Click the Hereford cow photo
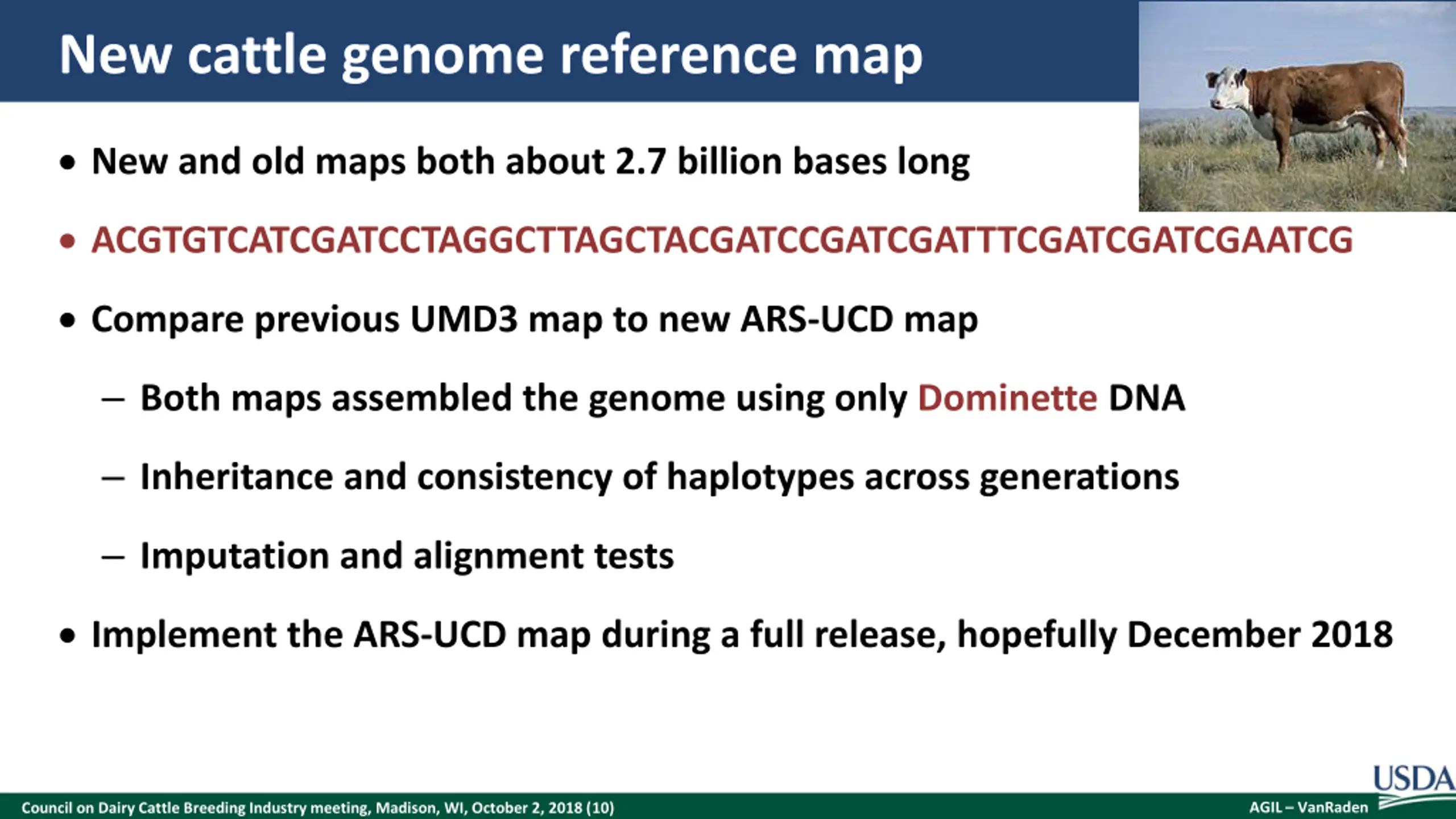1456x819 pixels. point(1297,106)
